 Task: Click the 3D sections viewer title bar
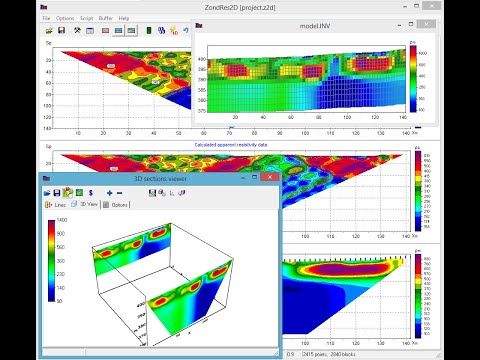pyautogui.click(x=160, y=179)
